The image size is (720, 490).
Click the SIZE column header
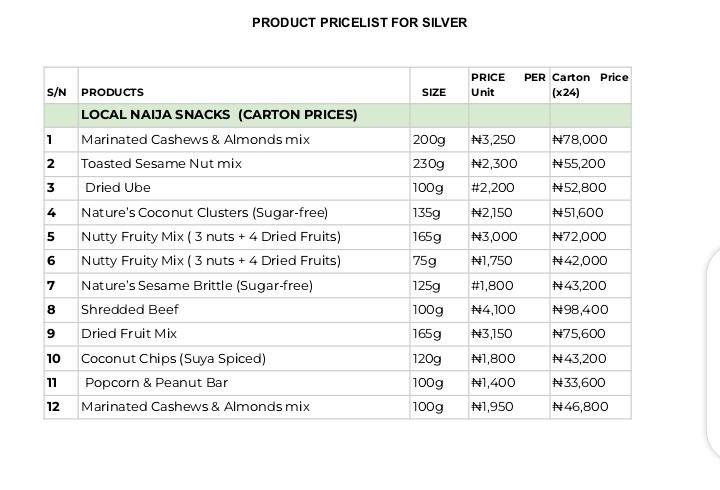tap(433, 92)
